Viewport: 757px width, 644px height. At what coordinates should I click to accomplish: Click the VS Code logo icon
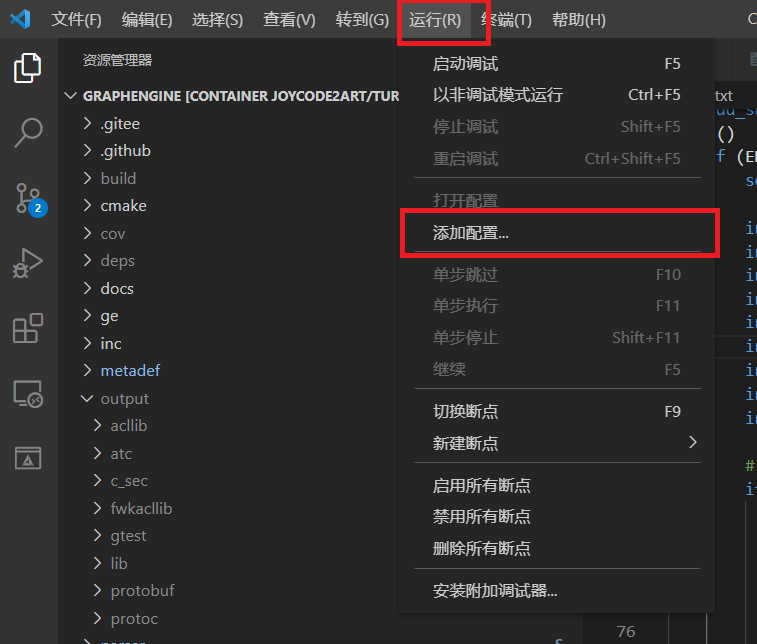click(20, 19)
